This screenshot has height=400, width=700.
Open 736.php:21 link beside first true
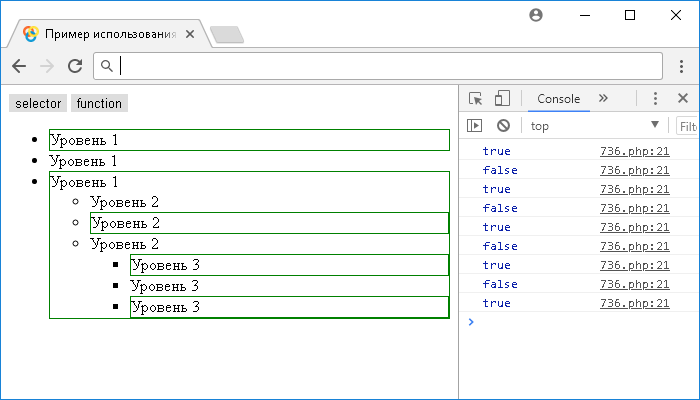click(x=634, y=151)
